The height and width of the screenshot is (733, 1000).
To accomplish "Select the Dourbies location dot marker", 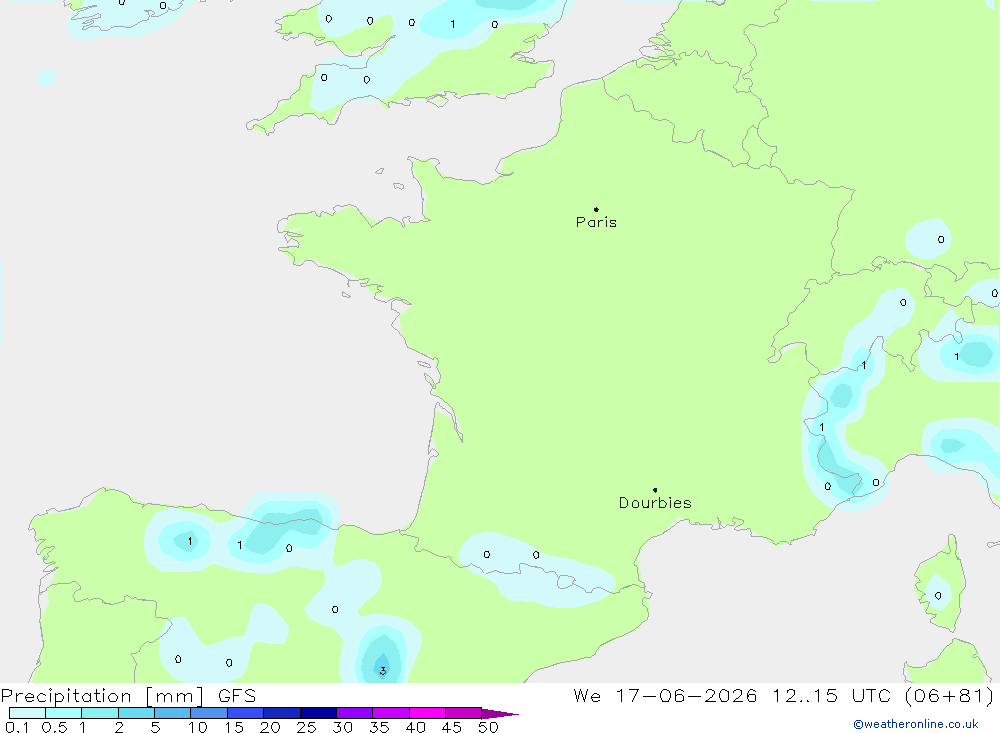I will coord(655,490).
